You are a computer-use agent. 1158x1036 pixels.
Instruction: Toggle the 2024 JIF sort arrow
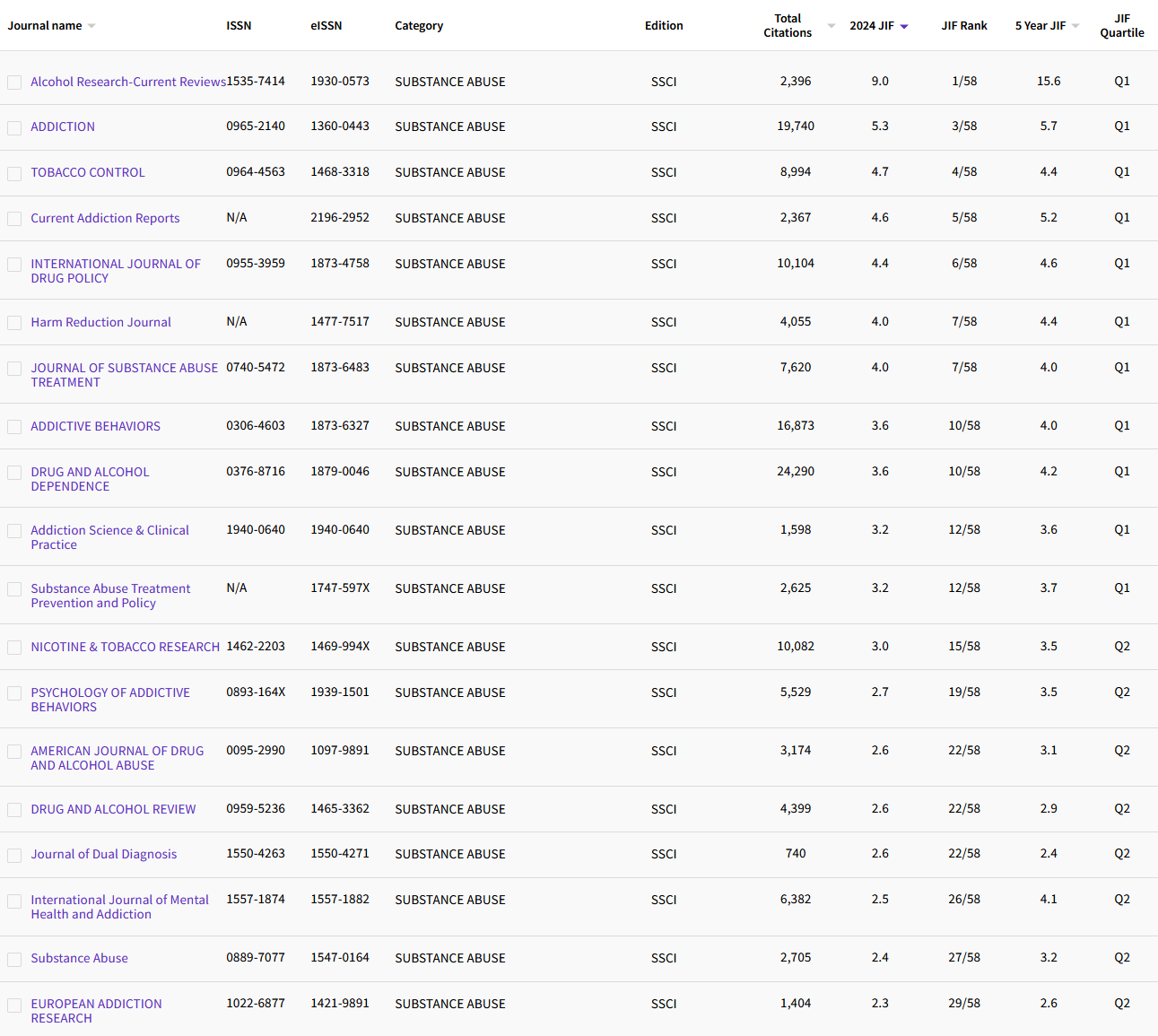click(x=904, y=26)
